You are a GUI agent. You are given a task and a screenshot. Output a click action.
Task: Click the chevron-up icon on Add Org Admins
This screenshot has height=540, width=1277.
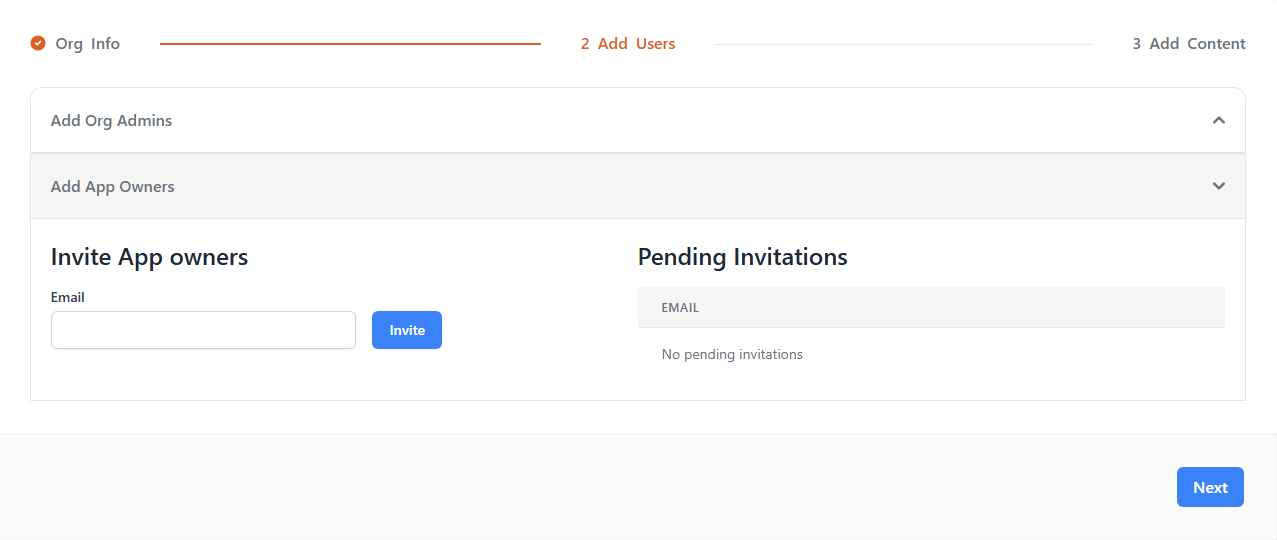(1218, 120)
